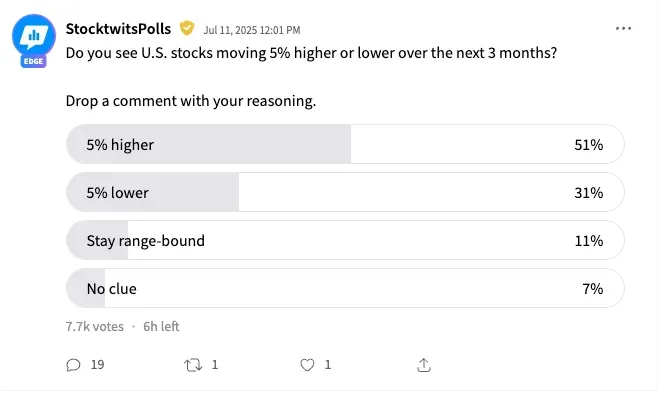
Task: Open the comment bubble icon
Action: point(73,365)
